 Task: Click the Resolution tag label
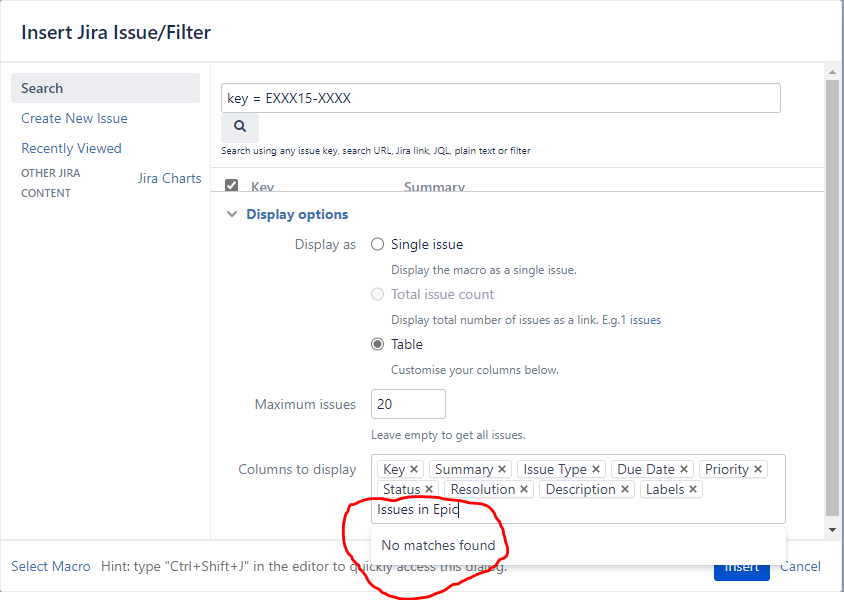coord(483,489)
